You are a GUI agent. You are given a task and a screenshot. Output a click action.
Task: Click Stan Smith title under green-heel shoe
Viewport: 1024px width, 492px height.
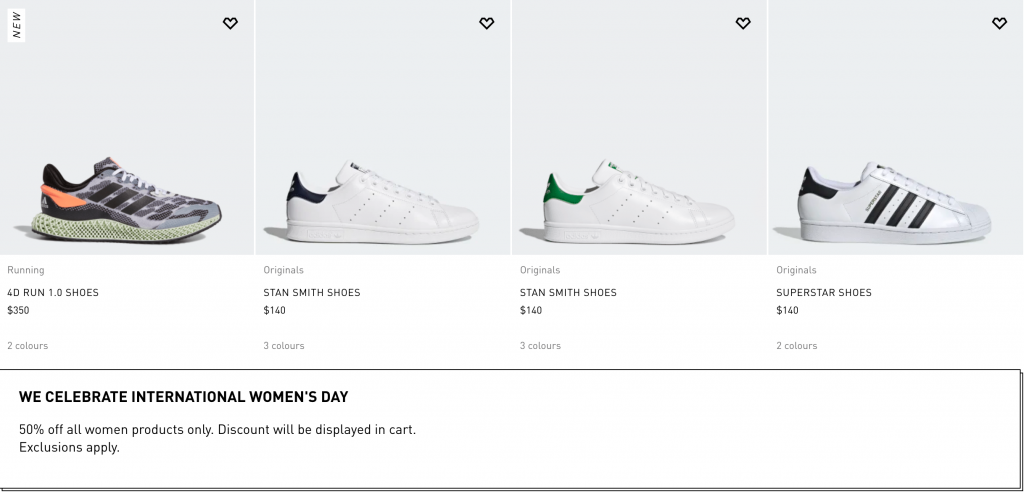point(568,293)
